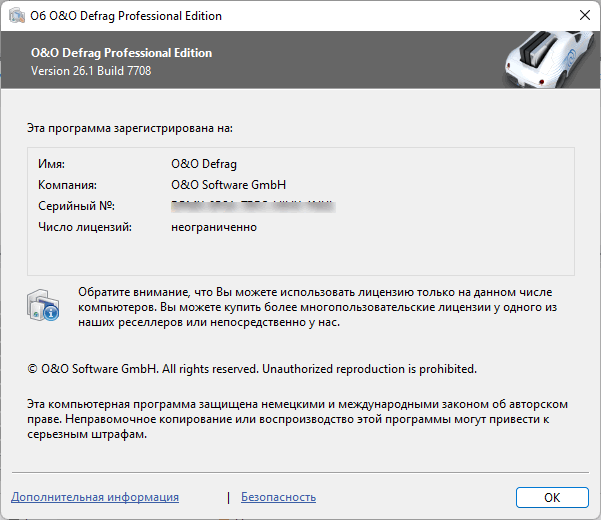Open the Безопасность link
Image resolution: width=601 pixels, height=520 pixels.
click(x=278, y=497)
